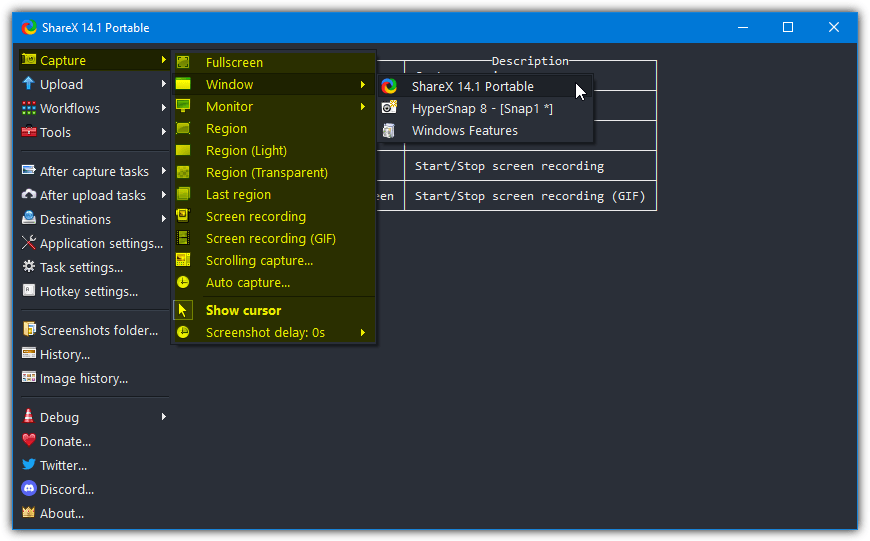Open Image history...

[93, 378]
